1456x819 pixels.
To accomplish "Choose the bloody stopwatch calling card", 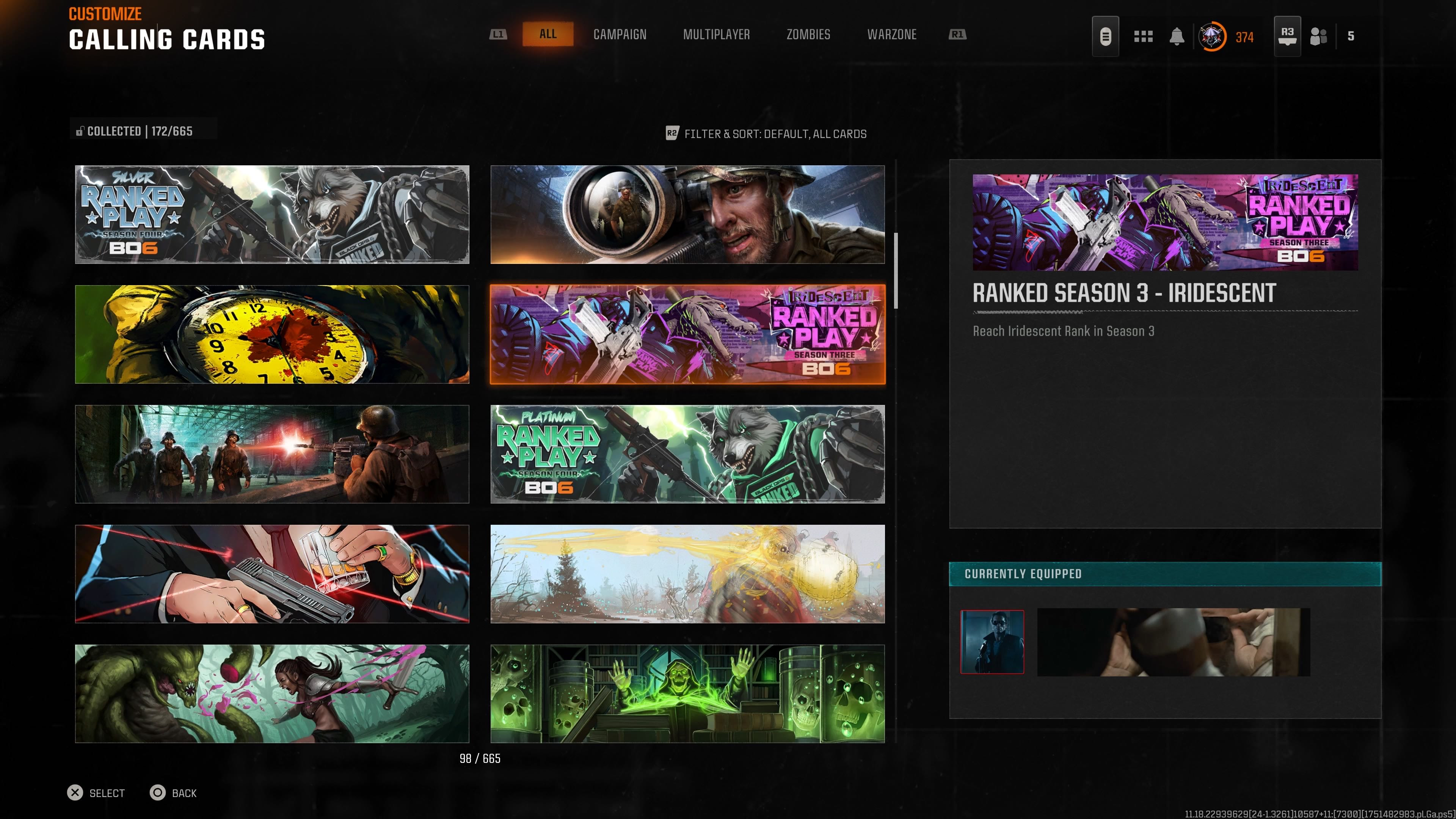I will (272, 334).
